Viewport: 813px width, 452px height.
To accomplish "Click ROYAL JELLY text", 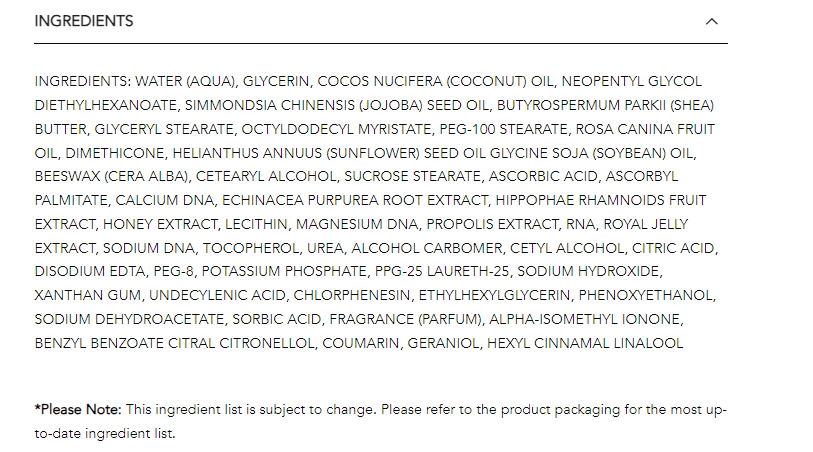I will click(646, 224).
